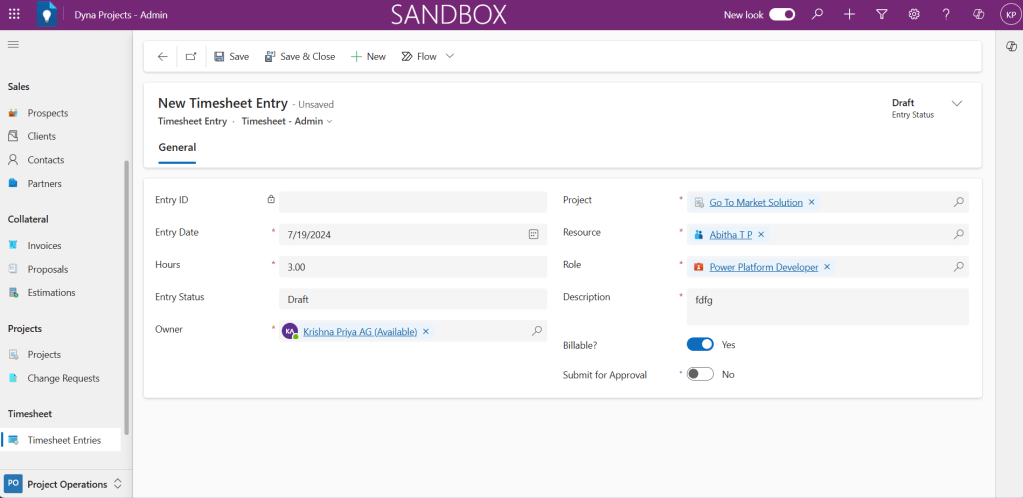This screenshot has width=1023, height=498.
Task: Collapse the site map hamburger menu
Action: click(14, 45)
